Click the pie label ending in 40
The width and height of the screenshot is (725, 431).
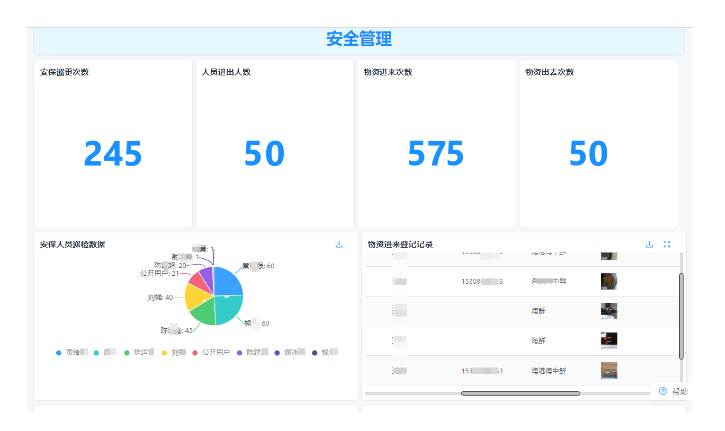160,297
